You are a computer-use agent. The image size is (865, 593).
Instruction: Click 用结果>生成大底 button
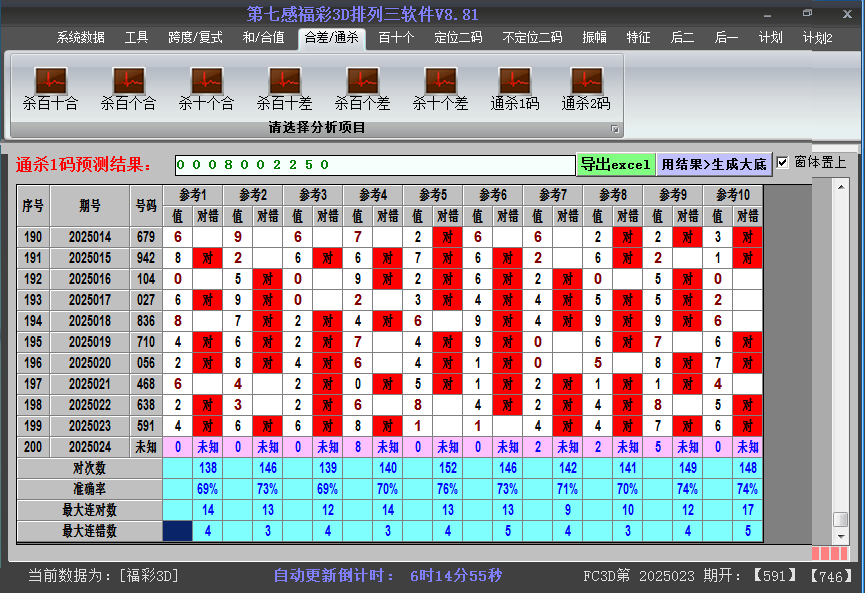click(x=714, y=165)
